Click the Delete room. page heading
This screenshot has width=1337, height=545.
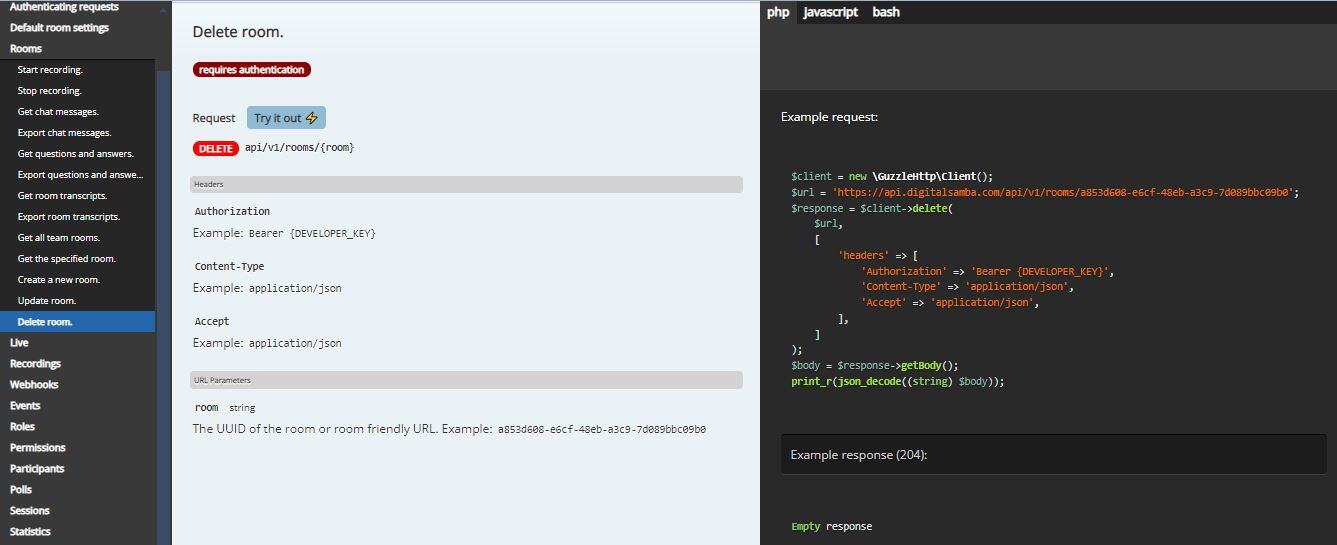tap(238, 32)
